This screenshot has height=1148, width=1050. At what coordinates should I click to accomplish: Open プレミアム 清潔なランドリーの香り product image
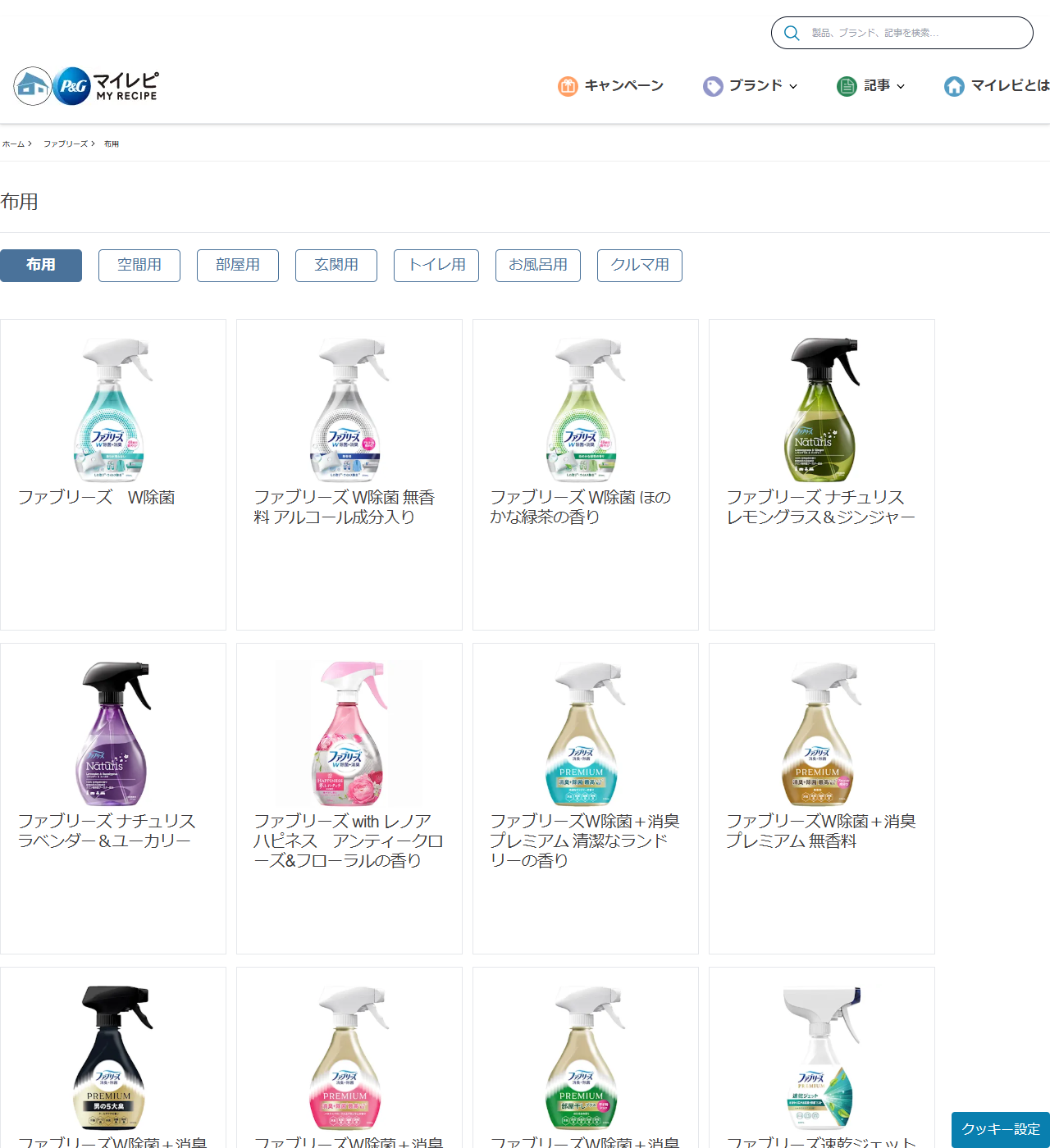coord(586,734)
